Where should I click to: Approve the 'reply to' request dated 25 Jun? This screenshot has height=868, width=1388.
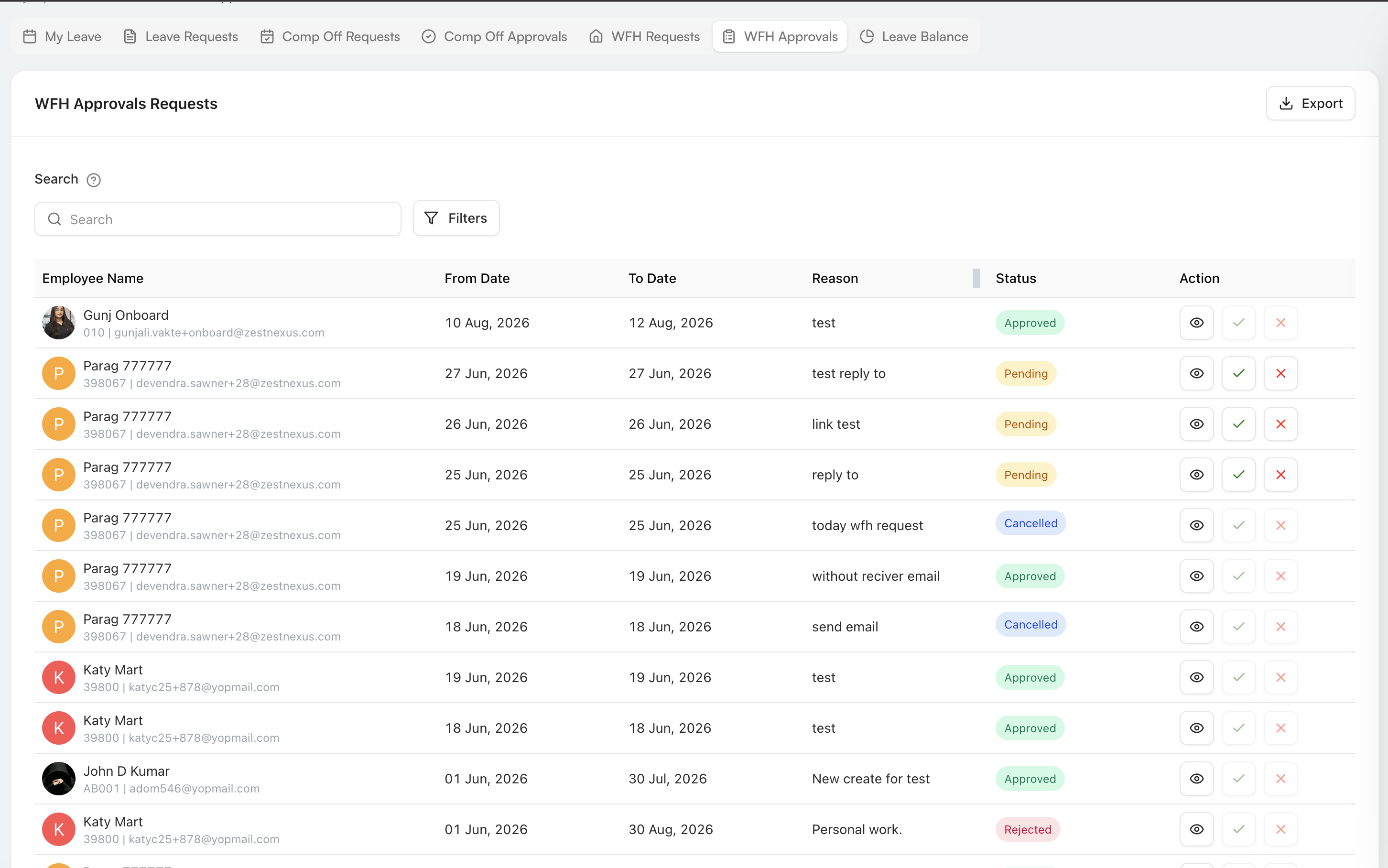[1238, 475]
